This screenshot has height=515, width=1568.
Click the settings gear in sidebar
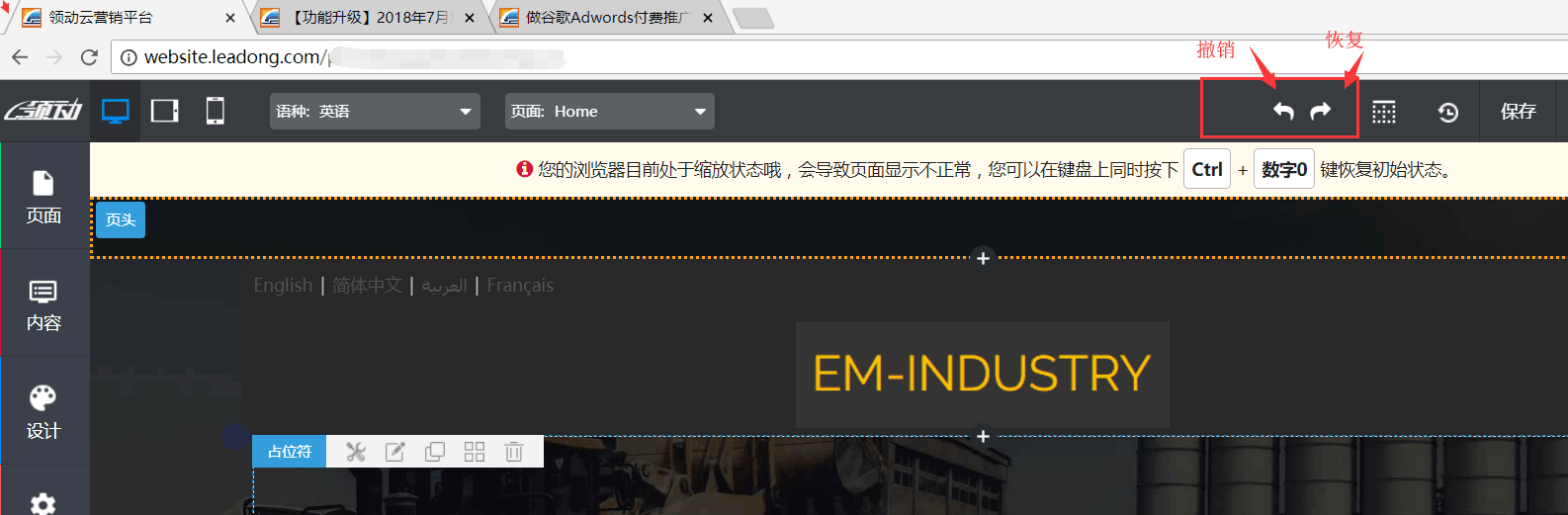point(44,502)
